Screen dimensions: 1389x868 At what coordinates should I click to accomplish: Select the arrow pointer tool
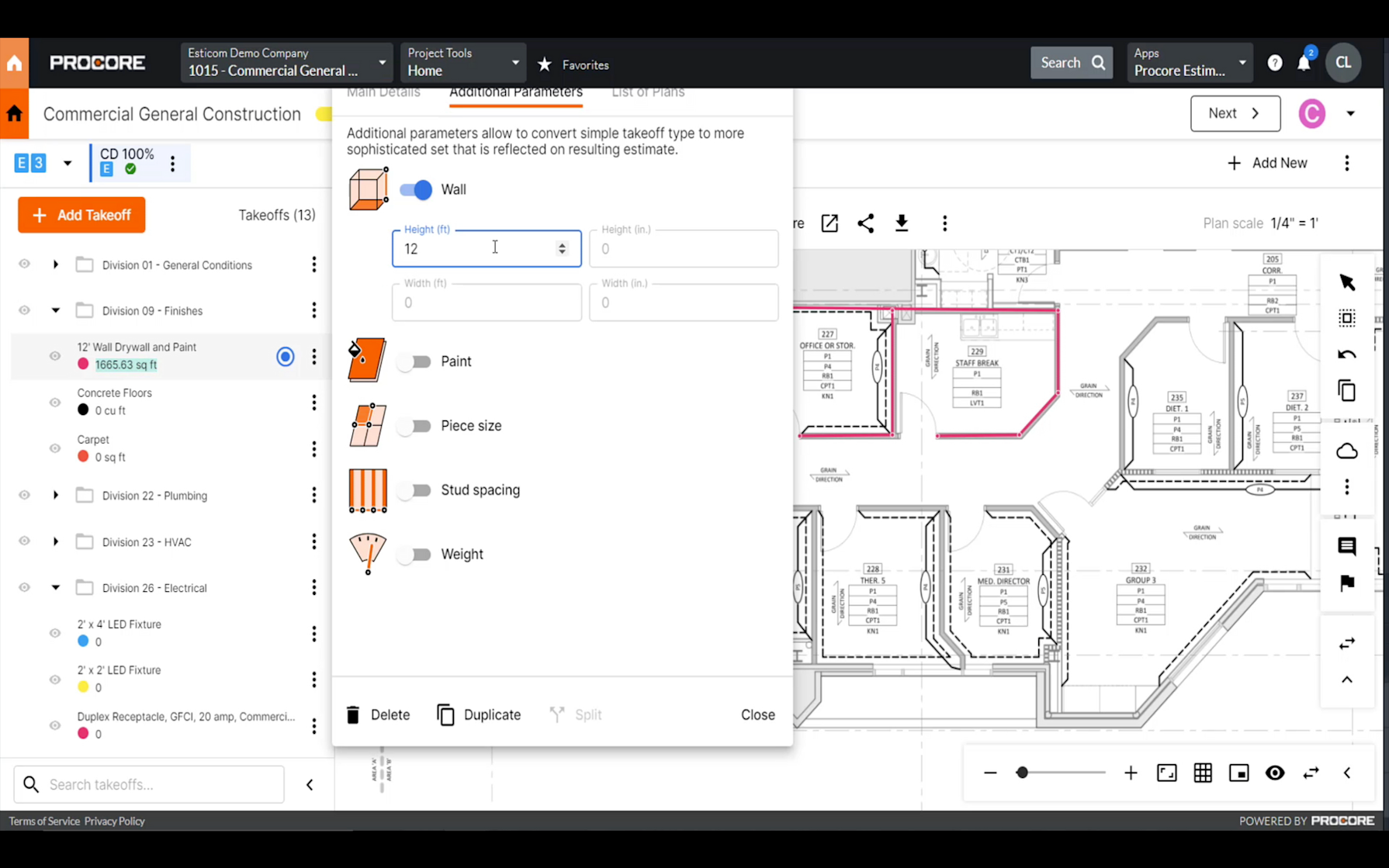point(1347,282)
